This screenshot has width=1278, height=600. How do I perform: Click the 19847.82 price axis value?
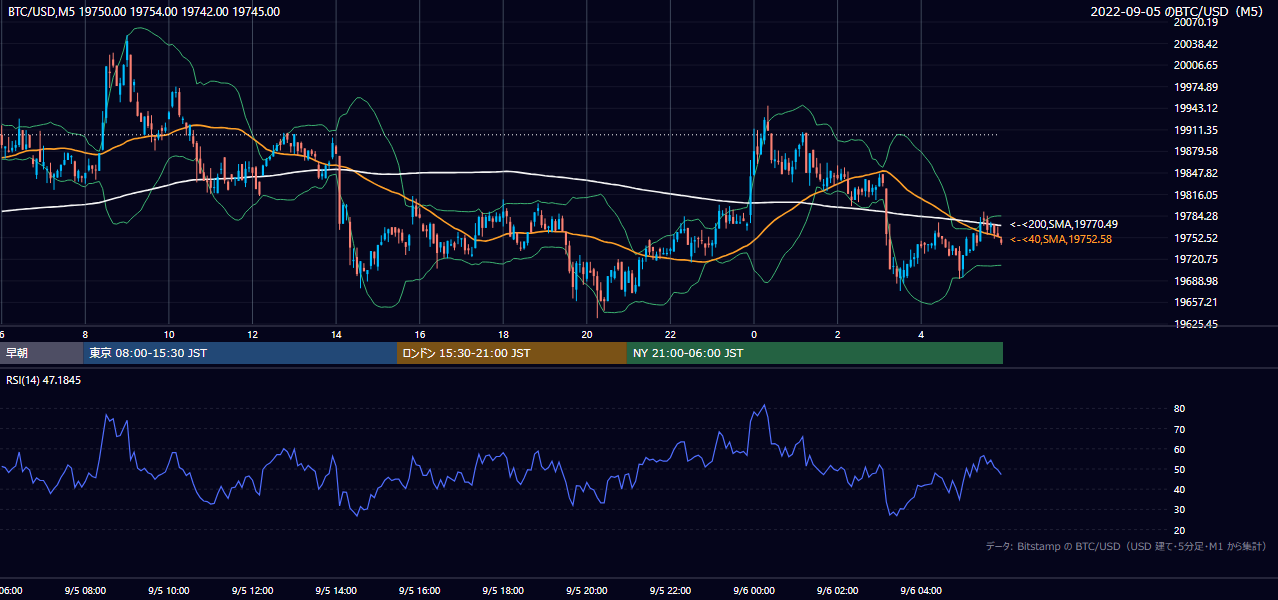pos(1195,173)
